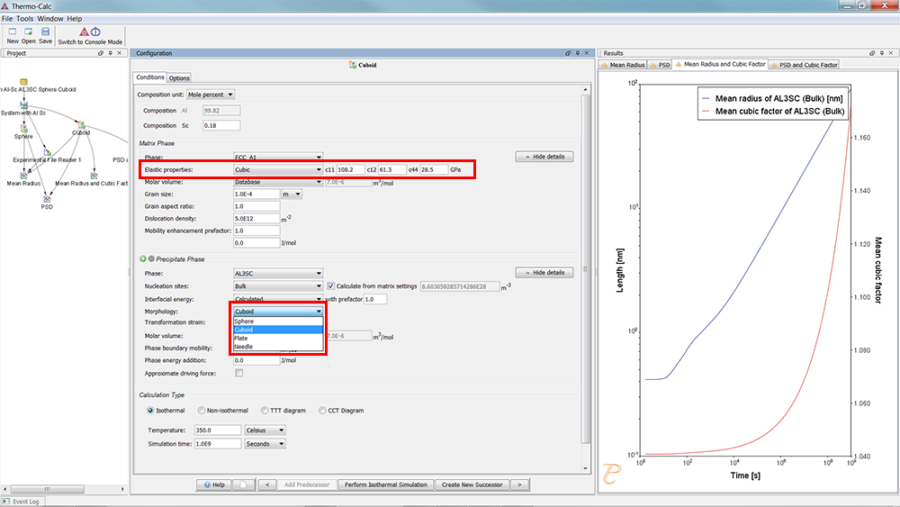This screenshot has width=900, height=507.
Task: Click the Simulation time input field
Action: point(212,443)
